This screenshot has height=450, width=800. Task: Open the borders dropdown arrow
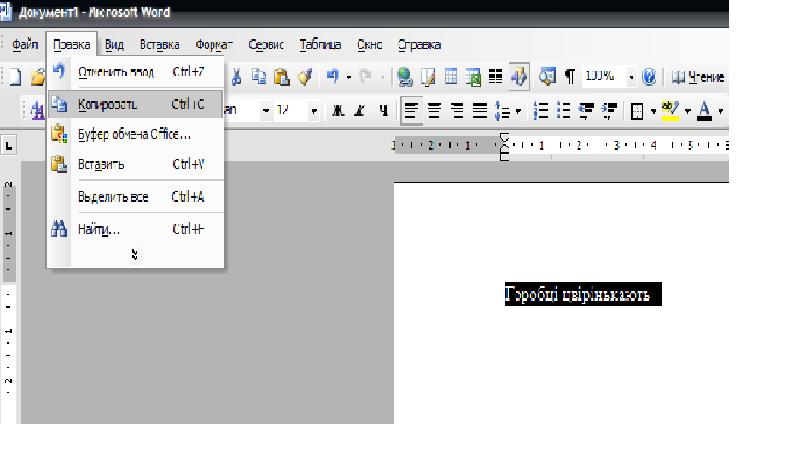click(653, 111)
